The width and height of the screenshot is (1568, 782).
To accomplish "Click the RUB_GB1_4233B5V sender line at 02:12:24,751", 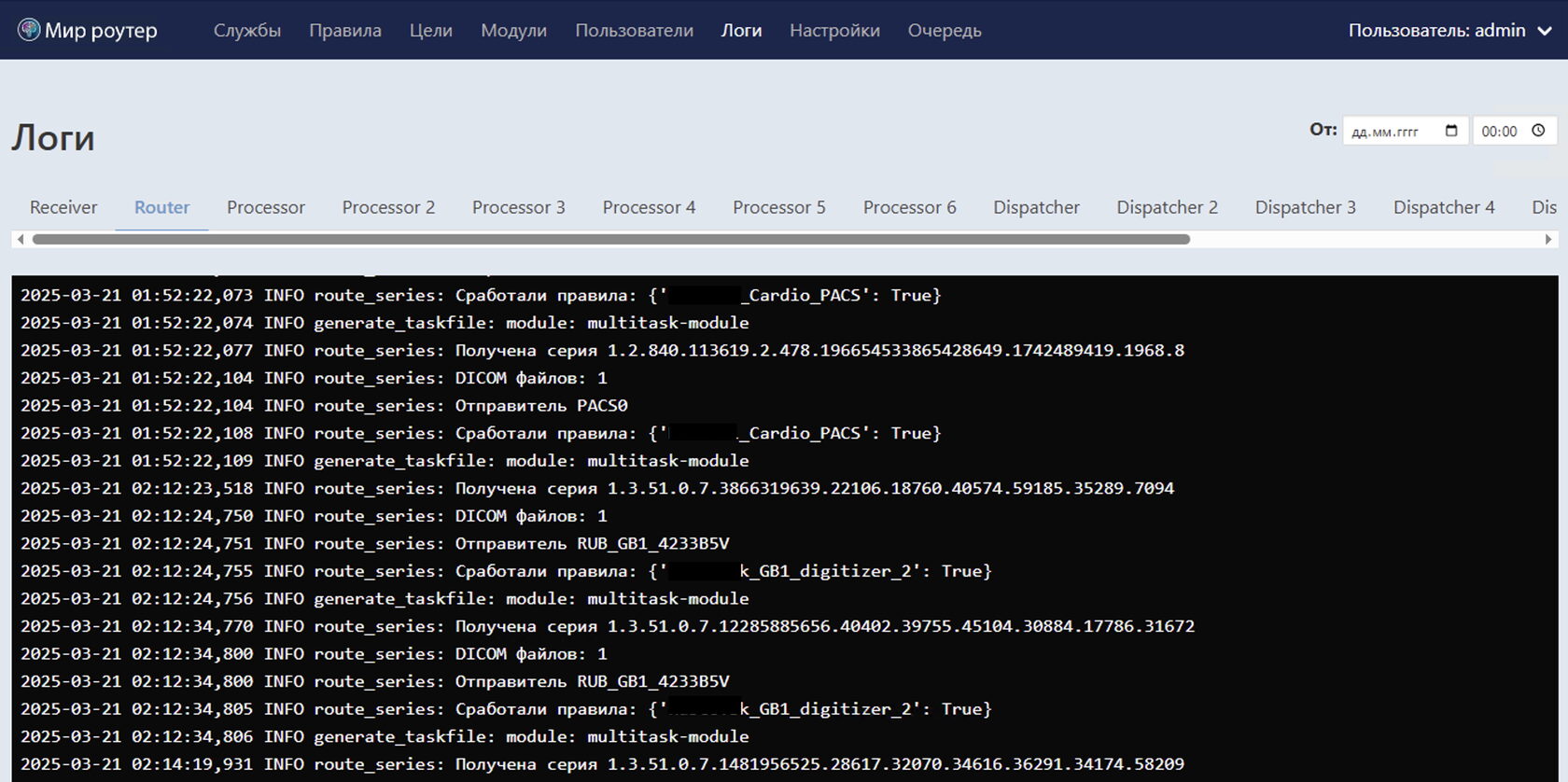I will click(375, 543).
